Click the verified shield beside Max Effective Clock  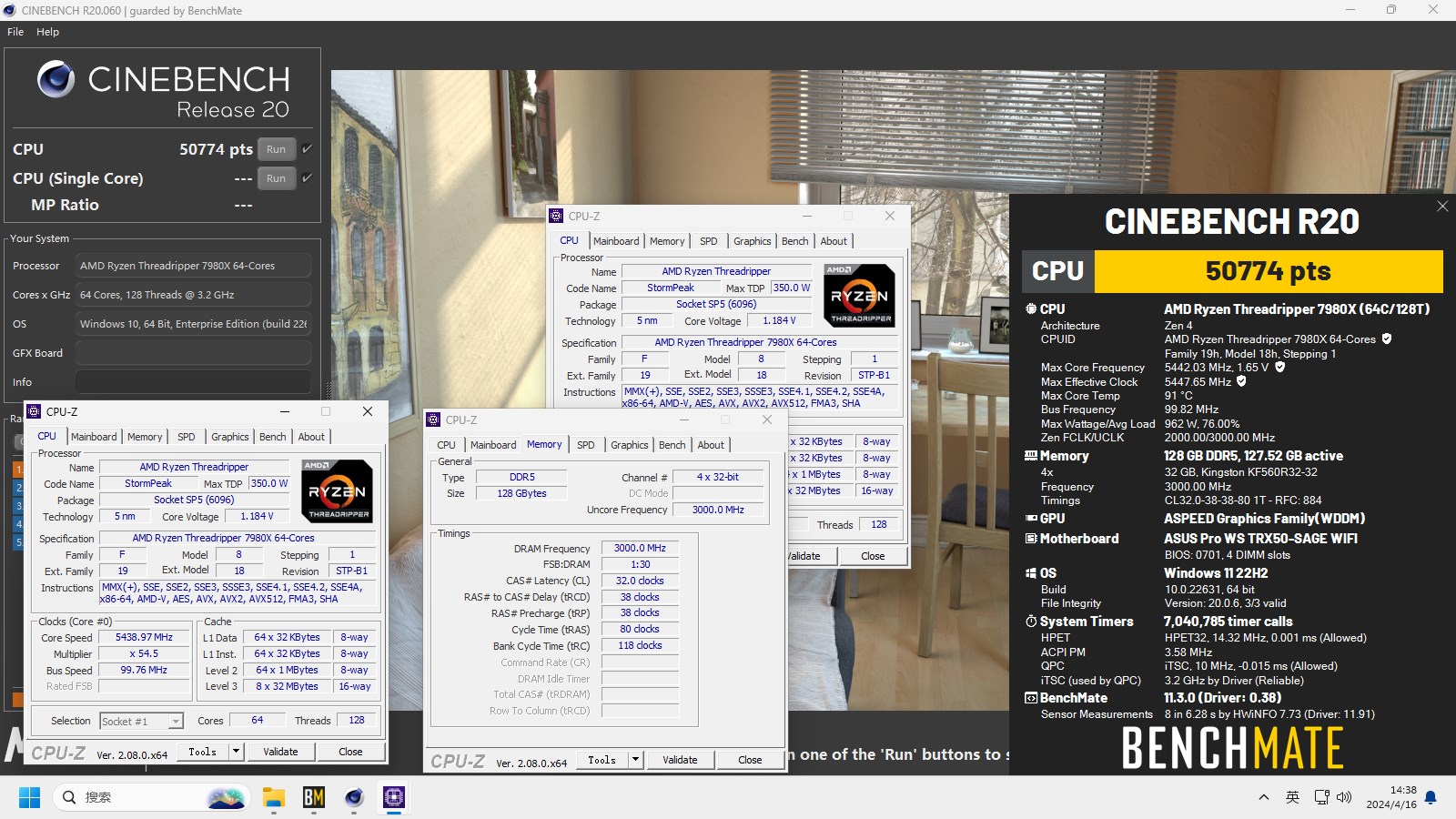pyautogui.click(x=1241, y=381)
